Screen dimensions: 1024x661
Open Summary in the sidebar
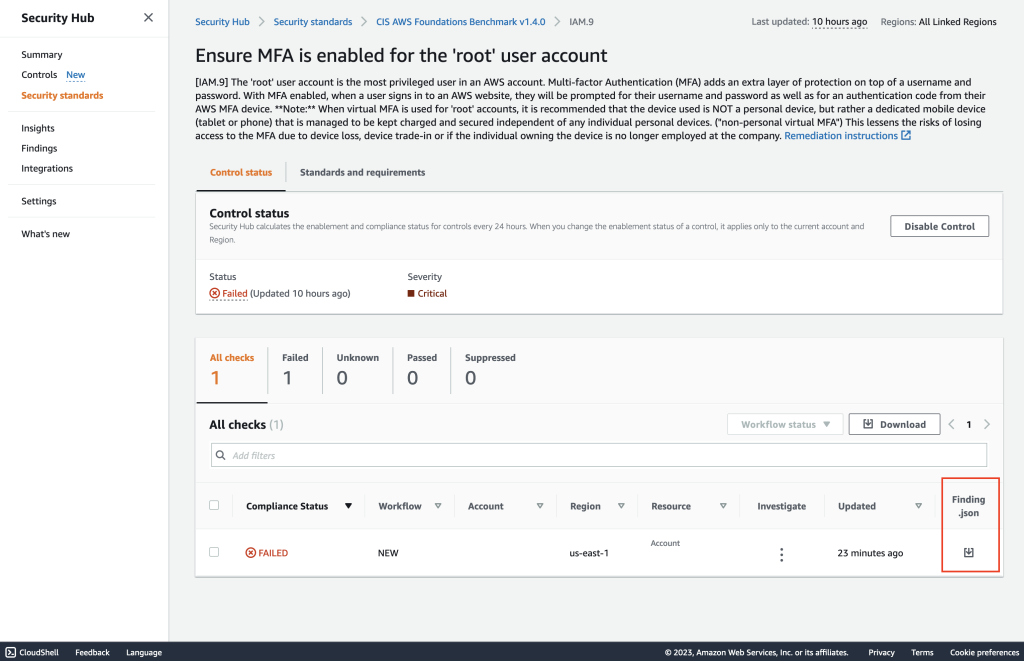click(x=42, y=55)
